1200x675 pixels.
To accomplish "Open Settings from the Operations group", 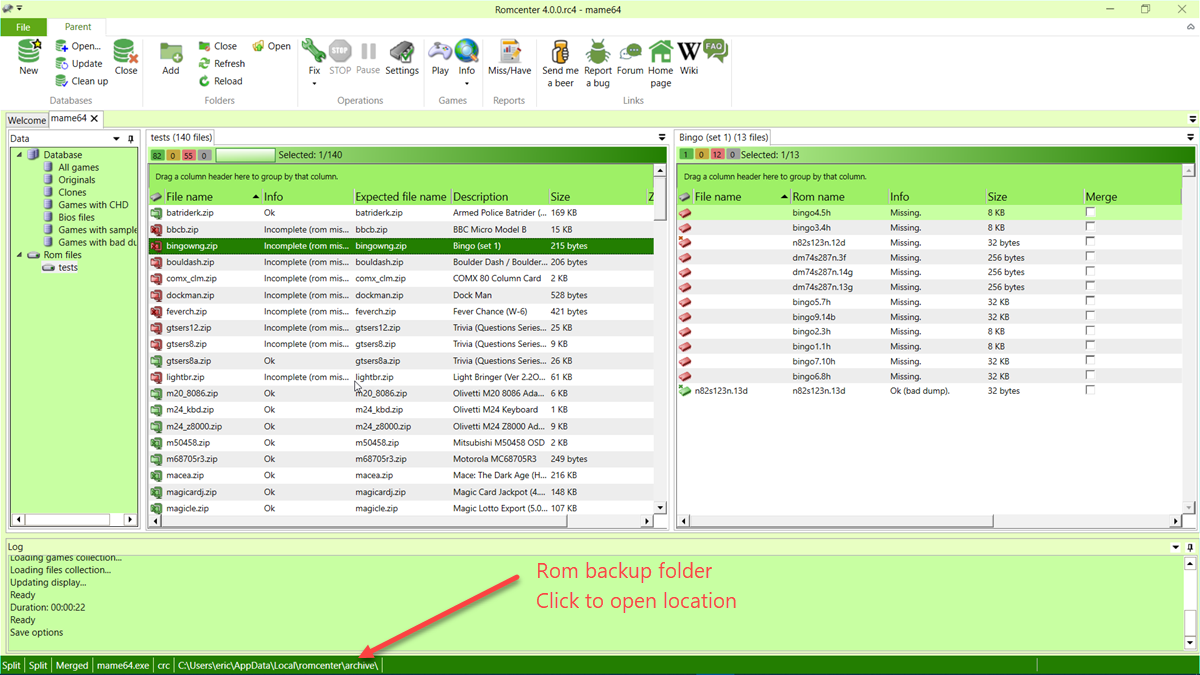I will point(402,57).
